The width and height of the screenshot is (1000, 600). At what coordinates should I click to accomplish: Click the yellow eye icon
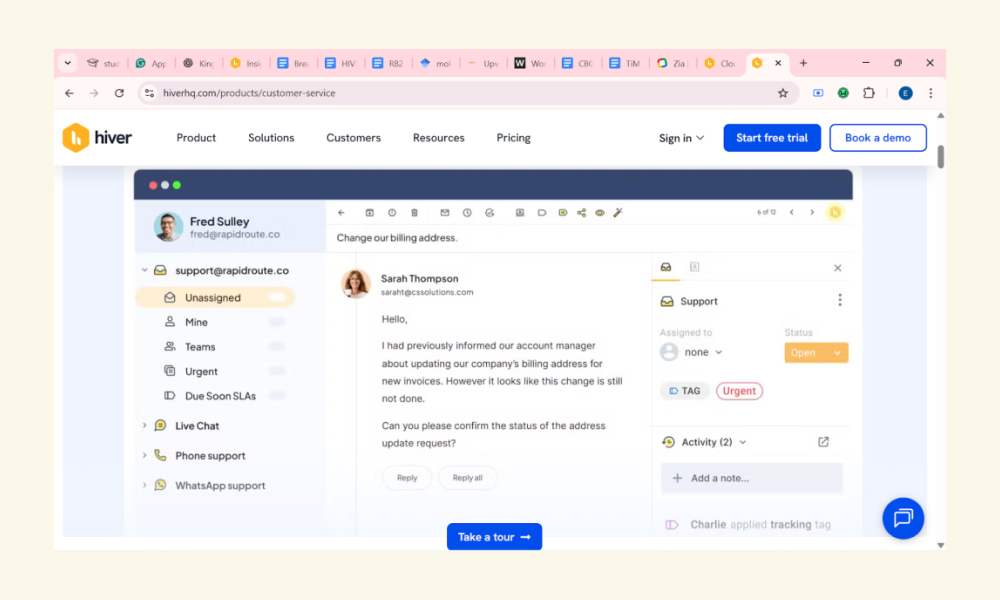coord(600,213)
